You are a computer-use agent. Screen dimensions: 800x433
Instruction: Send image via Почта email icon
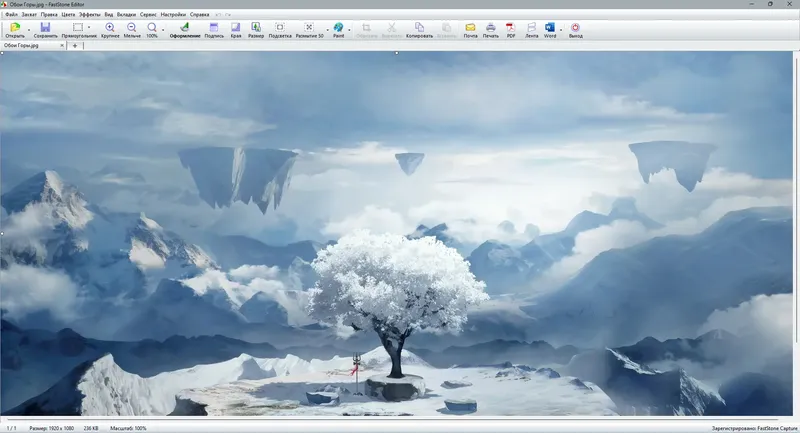pos(470,30)
